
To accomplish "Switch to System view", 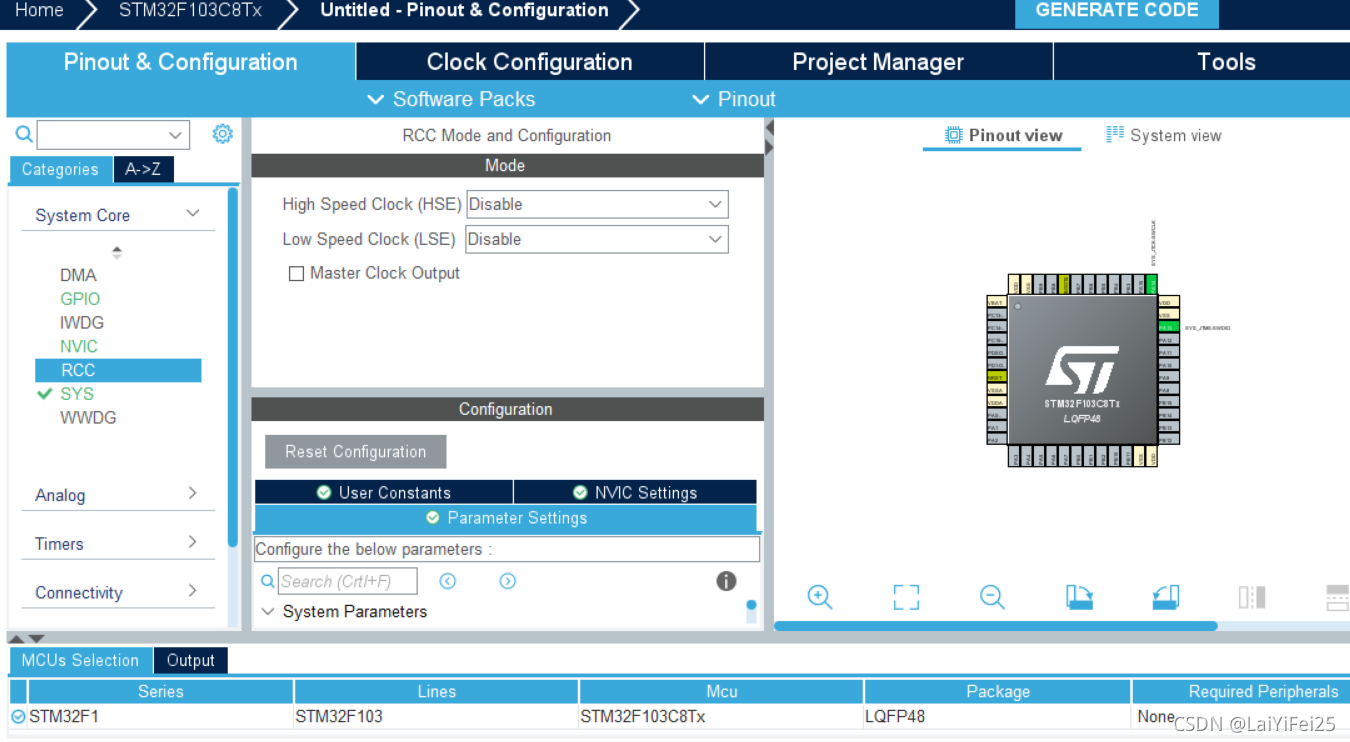I will [x=1164, y=135].
